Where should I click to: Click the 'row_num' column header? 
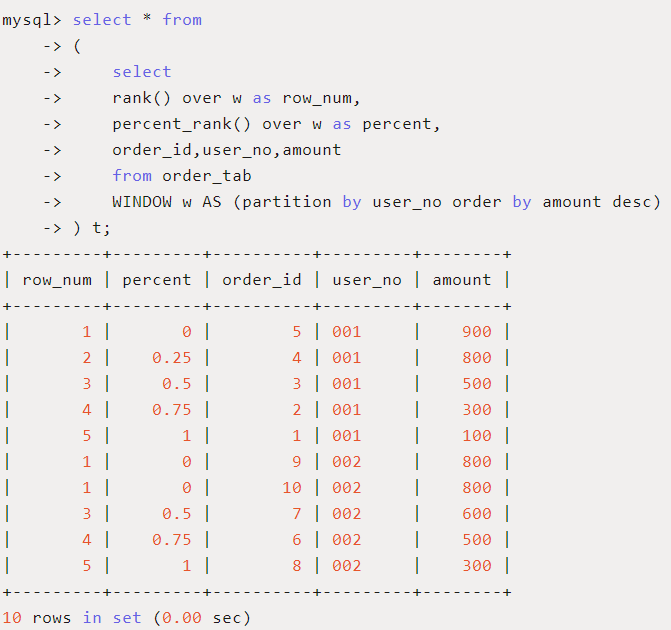(57, 280)
